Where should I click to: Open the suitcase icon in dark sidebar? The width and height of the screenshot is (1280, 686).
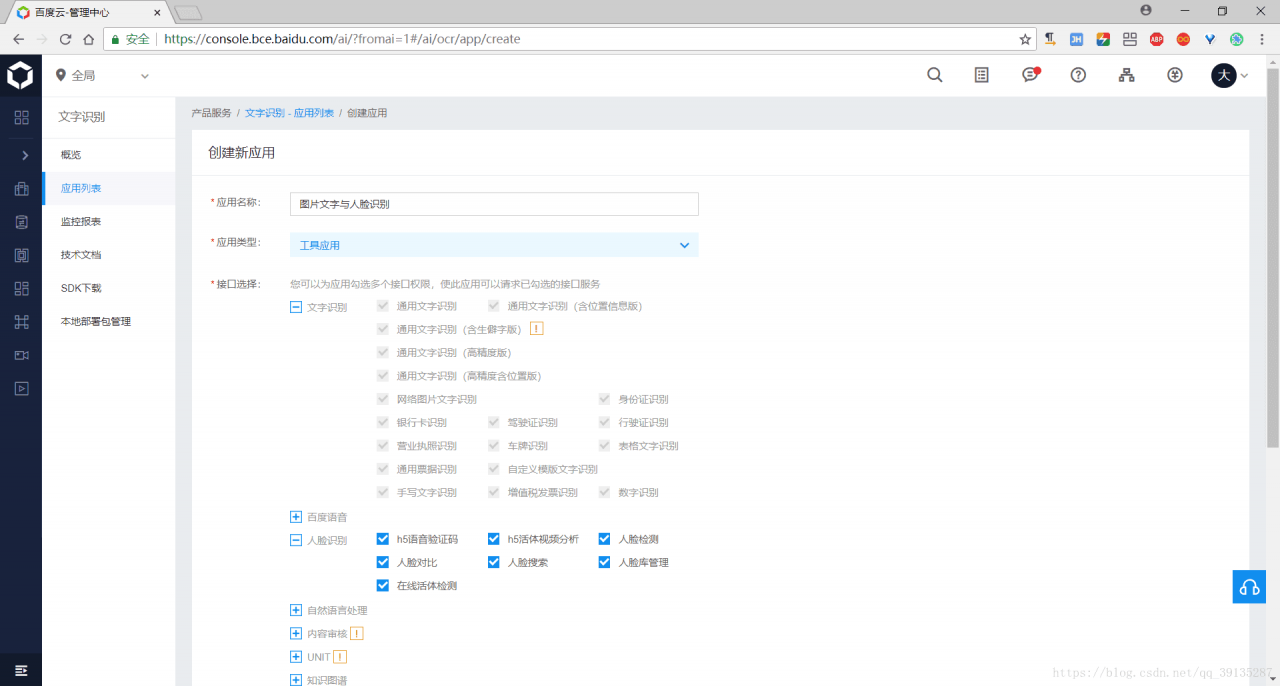point(21,189)
